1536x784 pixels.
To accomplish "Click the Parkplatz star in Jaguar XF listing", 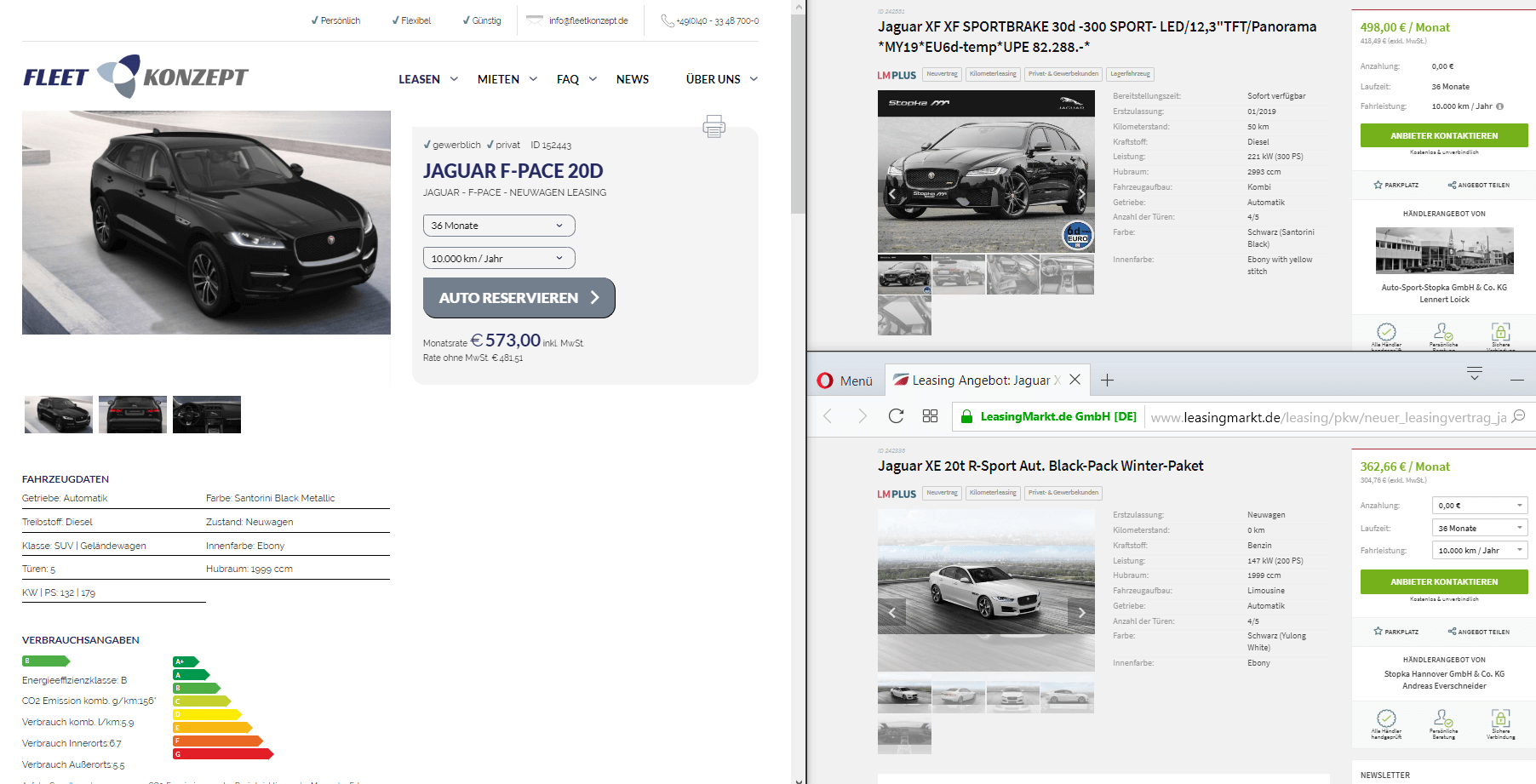I will point(1378,185).
